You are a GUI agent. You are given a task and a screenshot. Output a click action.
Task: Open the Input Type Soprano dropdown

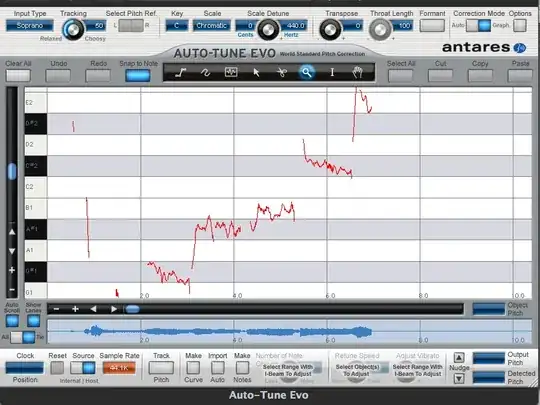click(x=30, y=25)
